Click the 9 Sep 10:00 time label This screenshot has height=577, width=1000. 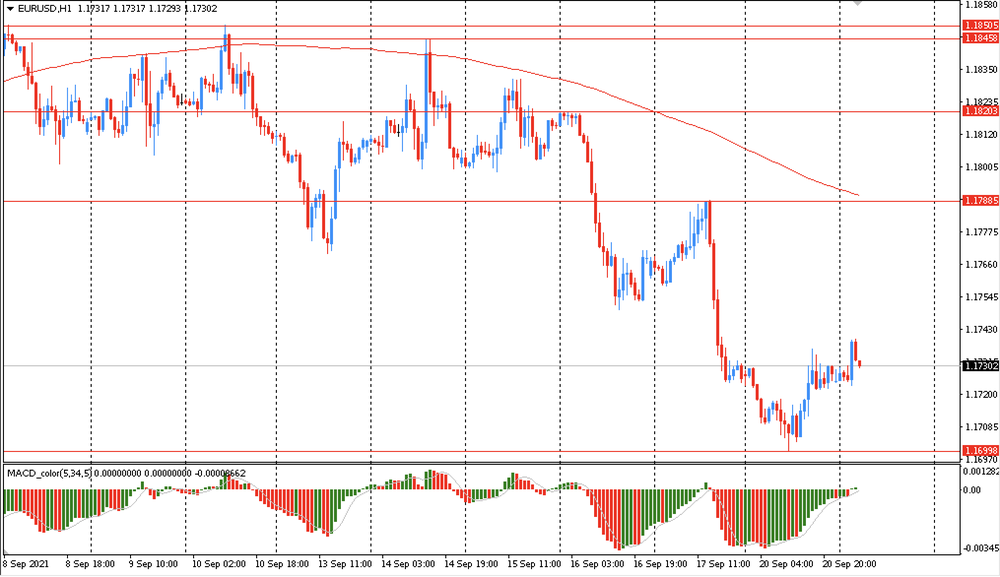click(153, 564)
